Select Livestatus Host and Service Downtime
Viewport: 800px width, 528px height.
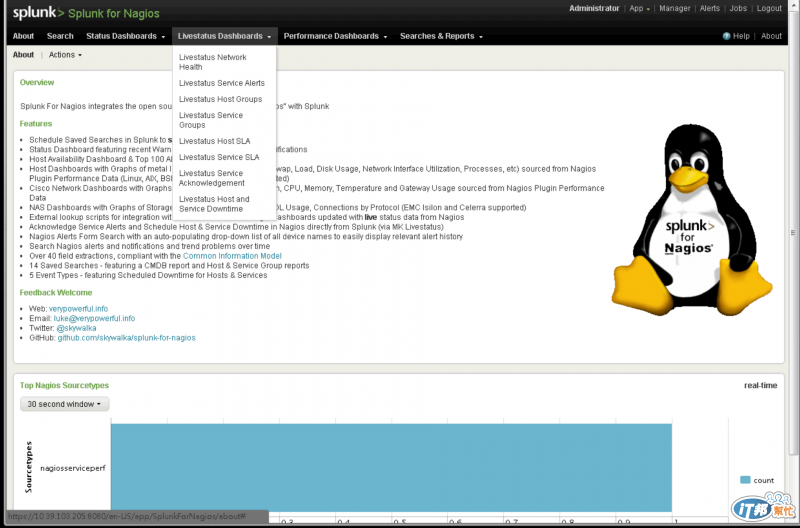coord(214,204)
